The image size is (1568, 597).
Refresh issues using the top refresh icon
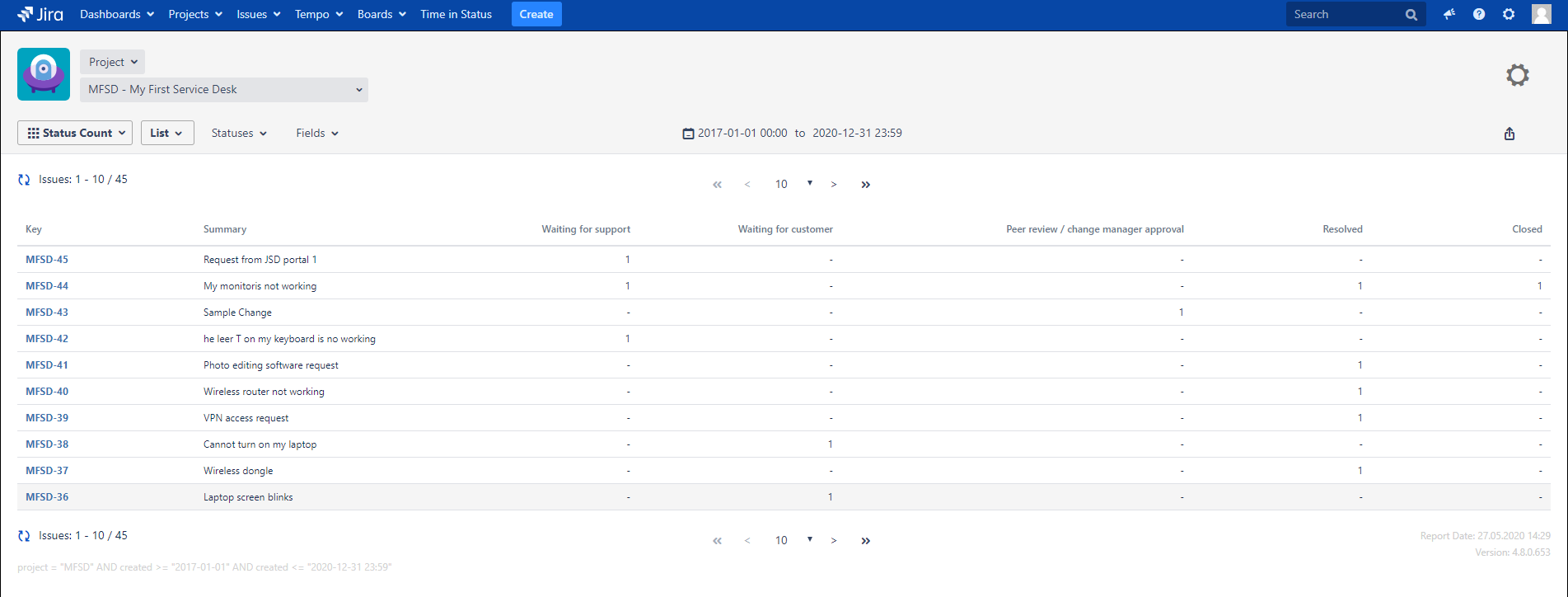[x=24, y=180]
